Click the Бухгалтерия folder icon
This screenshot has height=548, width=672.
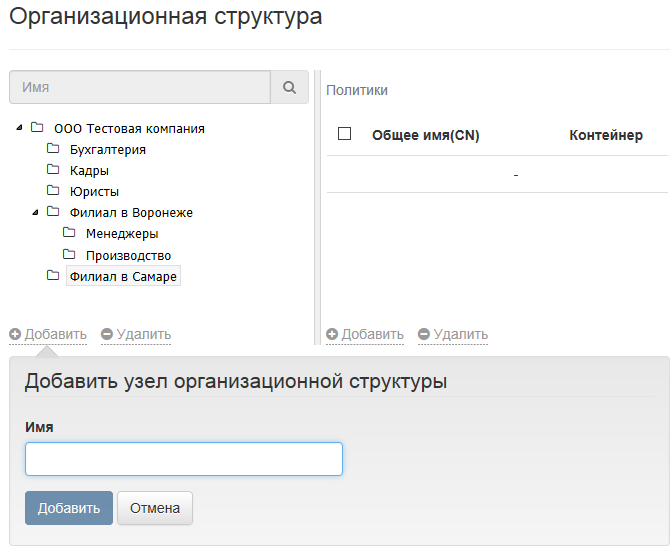click(53, 149)
